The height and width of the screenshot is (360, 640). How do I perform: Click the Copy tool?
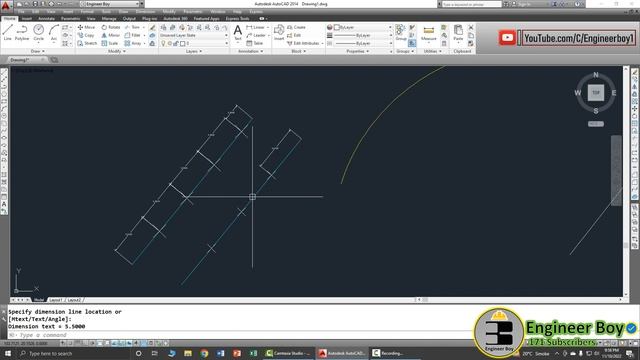86,35
